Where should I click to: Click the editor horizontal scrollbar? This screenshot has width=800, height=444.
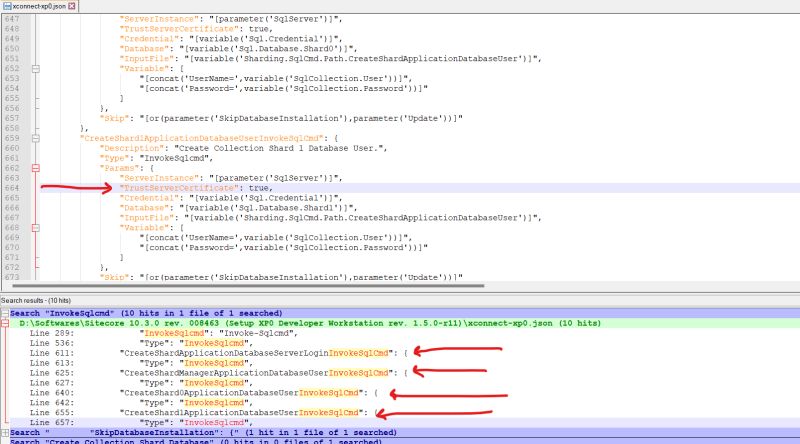(x=247, y=286)
